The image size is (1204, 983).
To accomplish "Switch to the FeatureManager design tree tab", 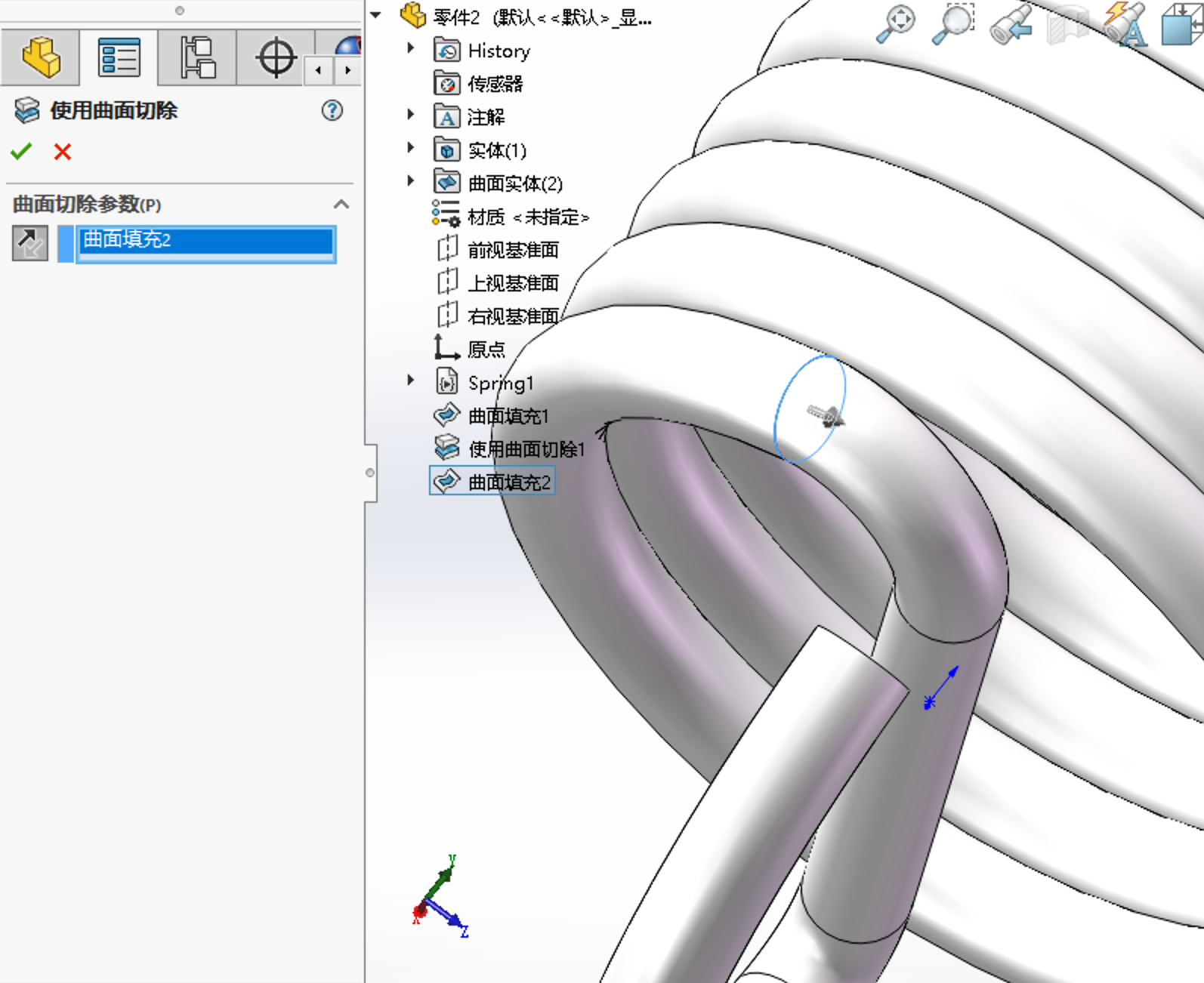I will click(x=41, y=57).
